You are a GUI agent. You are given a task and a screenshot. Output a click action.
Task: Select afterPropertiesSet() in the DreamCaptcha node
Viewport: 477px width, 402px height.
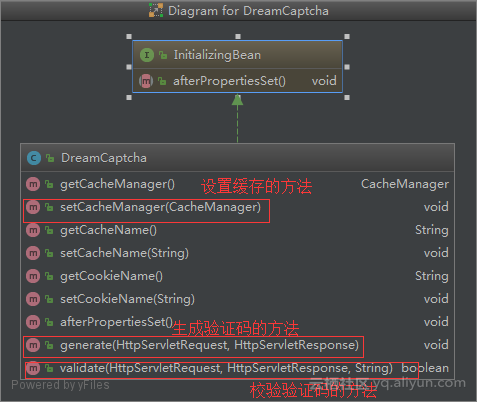pyautogui.click(x=116, y=322)
